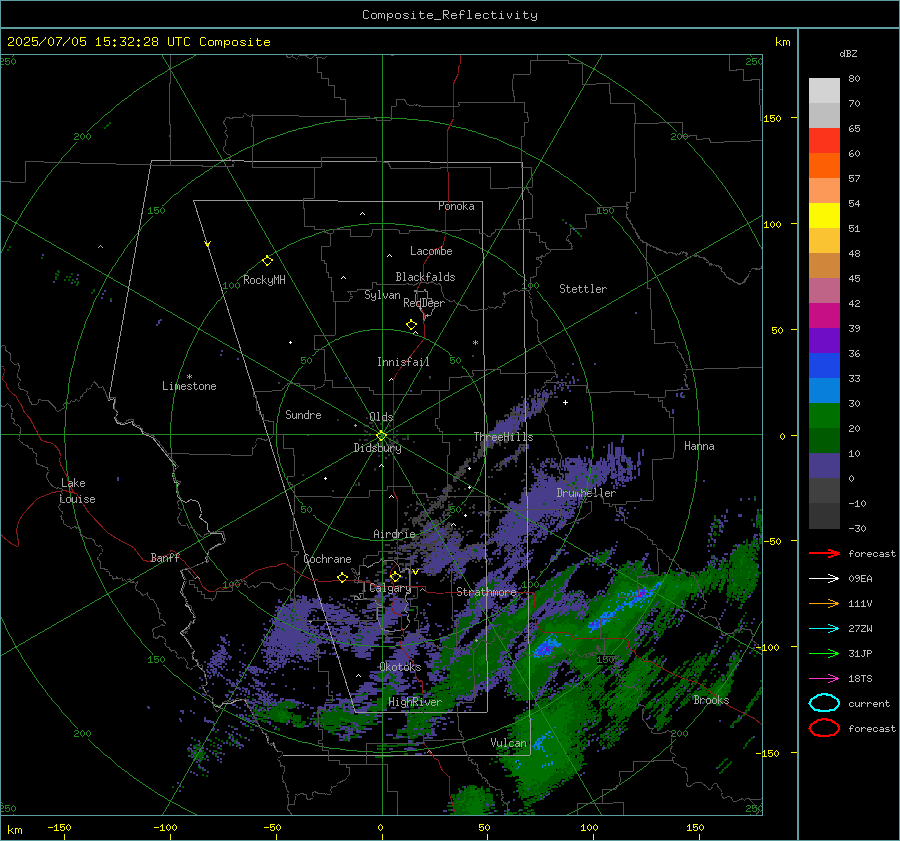This screenshot has width=900, height=841.
Task: Click the yellow diamond marker below RedDeer
Action: 411,325
